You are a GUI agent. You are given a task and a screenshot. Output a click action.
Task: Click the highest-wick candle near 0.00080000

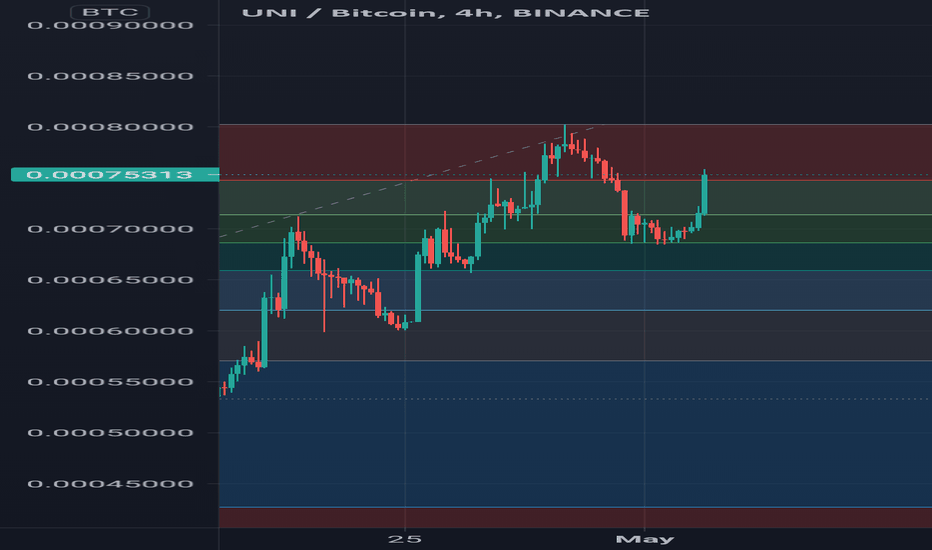[x=565, y=137]
